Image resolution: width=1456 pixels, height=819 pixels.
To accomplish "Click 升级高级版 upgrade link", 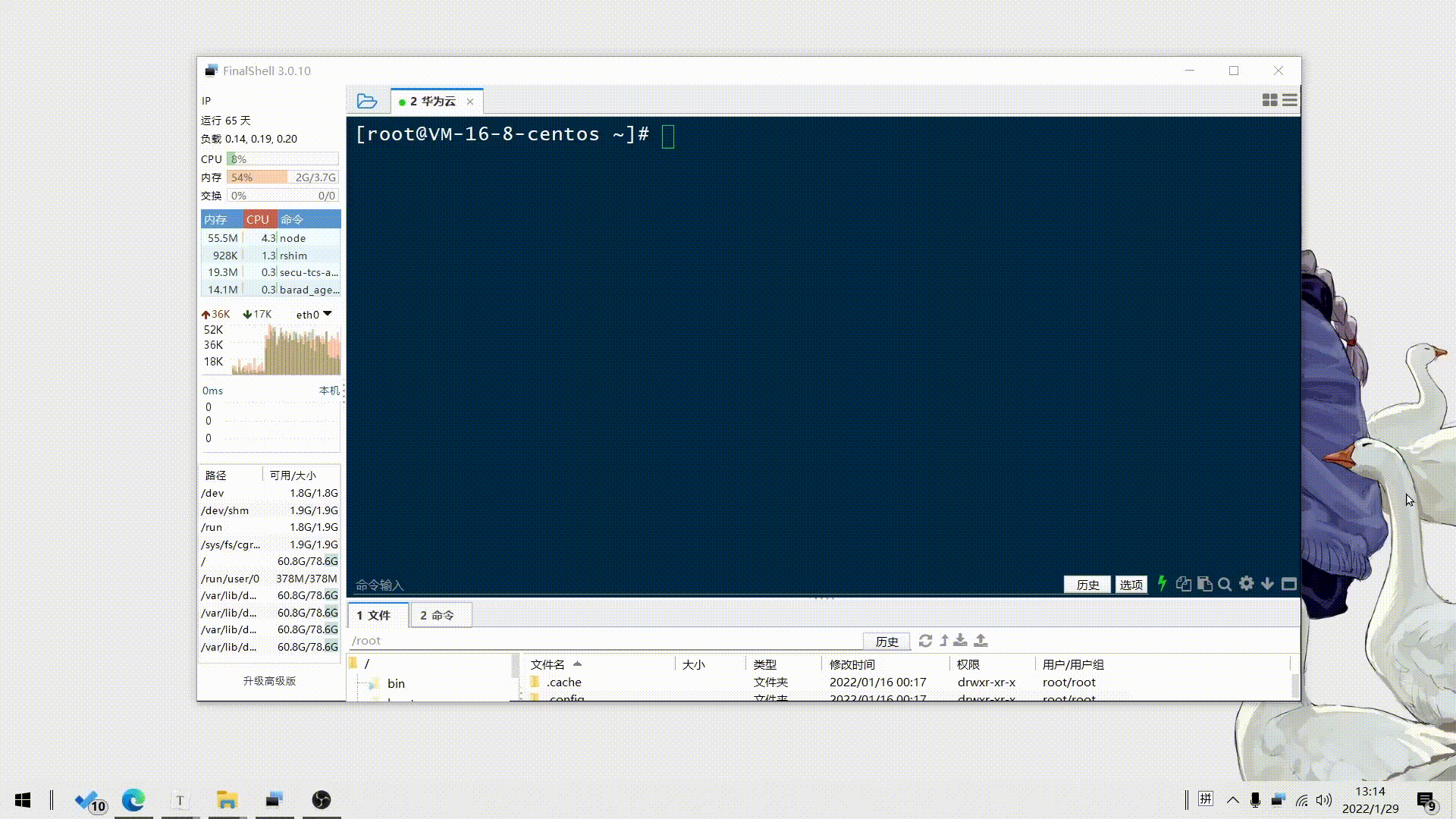I will pos(269,681).
